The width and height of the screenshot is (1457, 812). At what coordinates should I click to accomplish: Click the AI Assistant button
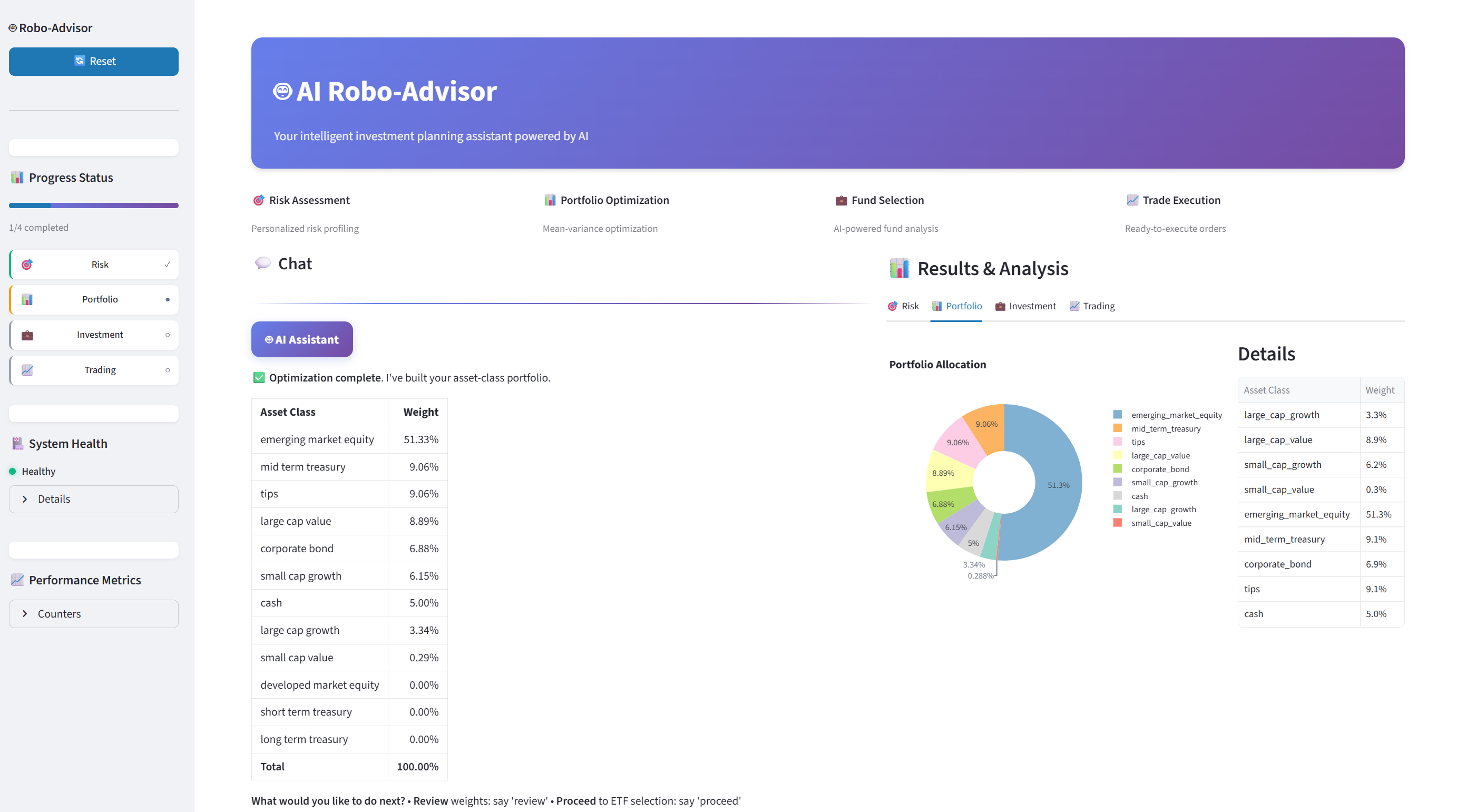coord(302,339)
